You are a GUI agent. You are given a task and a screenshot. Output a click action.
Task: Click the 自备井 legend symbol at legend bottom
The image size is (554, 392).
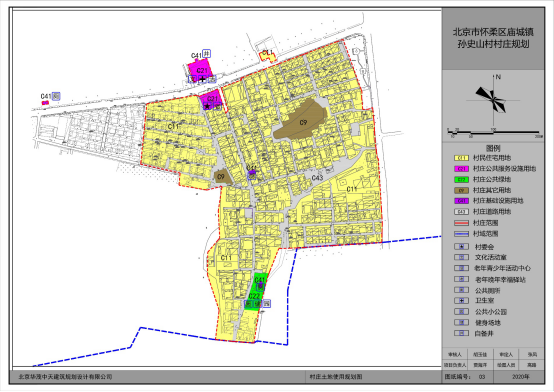pos(461,333)
